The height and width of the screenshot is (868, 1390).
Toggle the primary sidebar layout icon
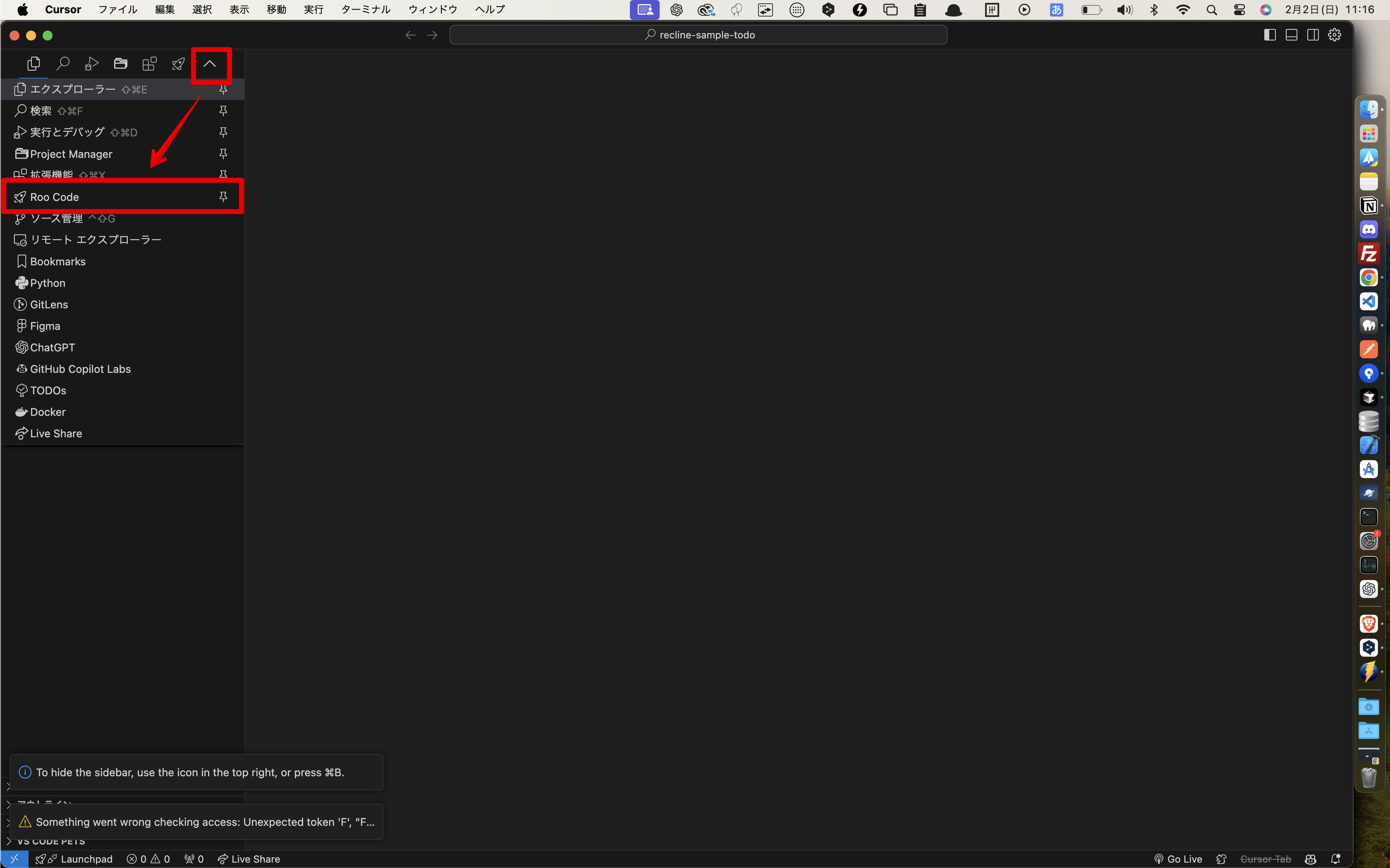point(1270,35)
